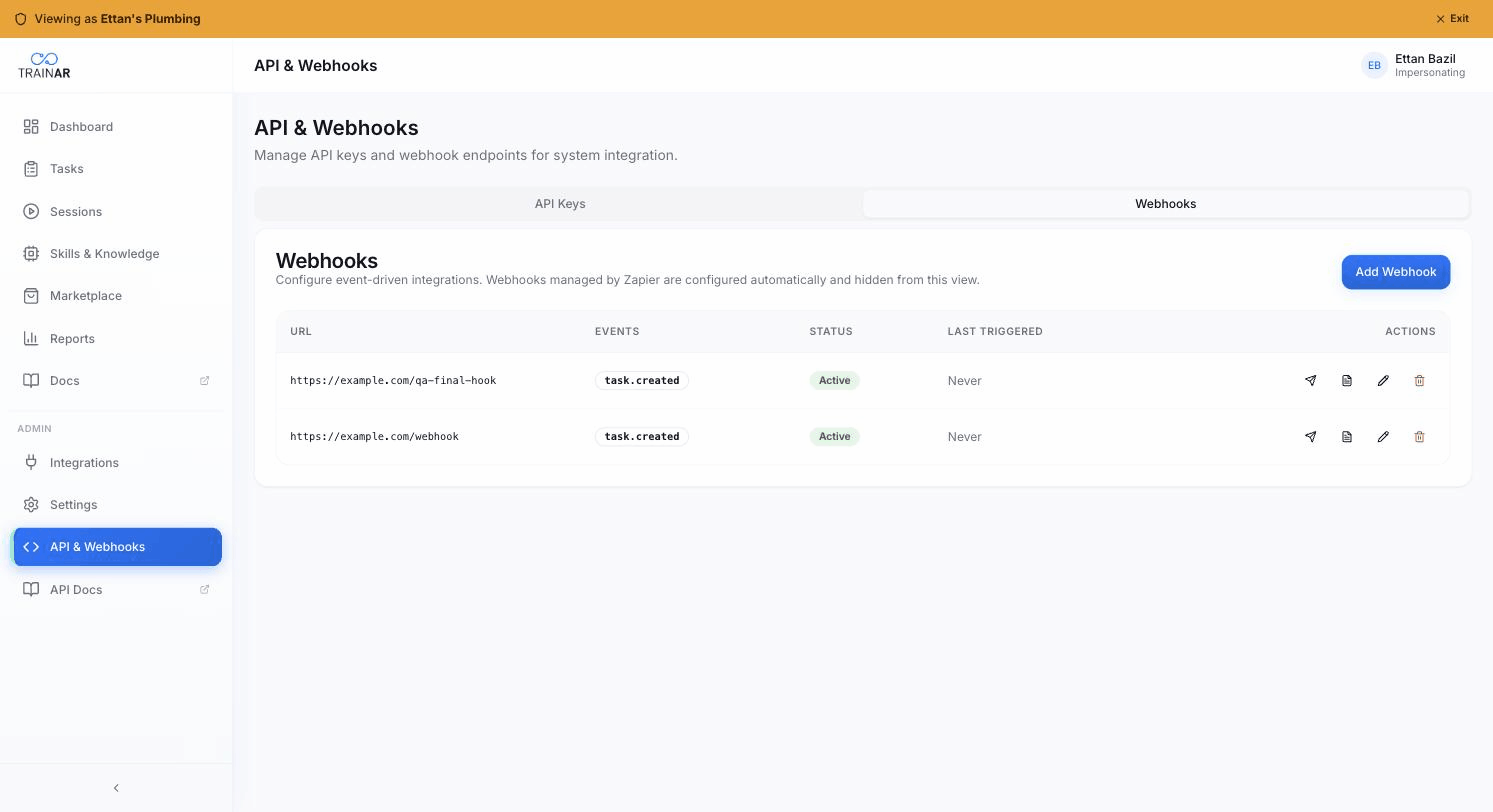Navigate to Marketplace
Screen dimensions: 1493x812
tap(117, 296)
